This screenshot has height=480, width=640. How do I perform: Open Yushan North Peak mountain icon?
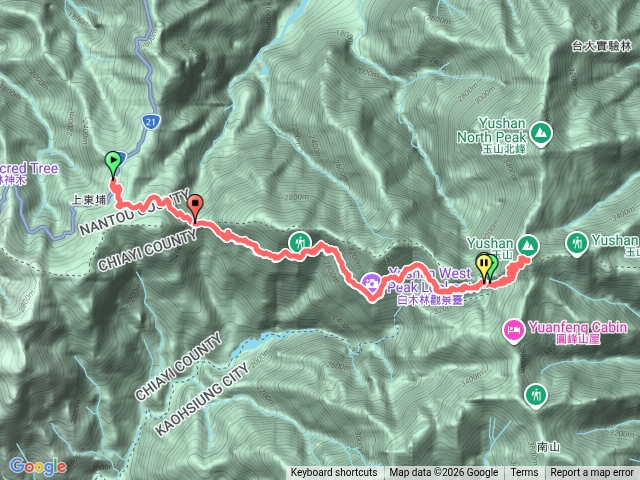(541, 134)
